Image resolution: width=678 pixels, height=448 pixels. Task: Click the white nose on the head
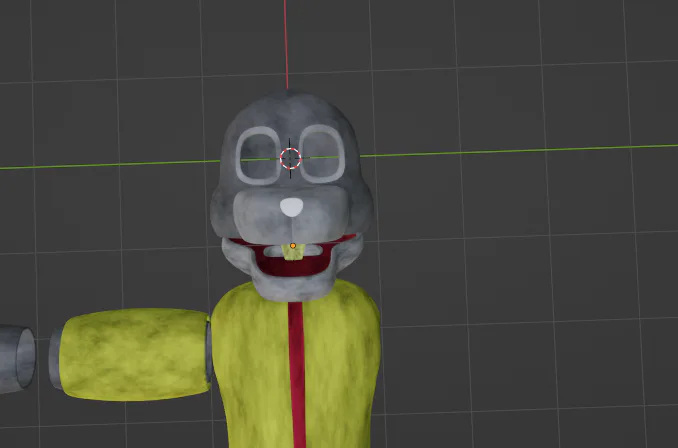tap(291, 207)
